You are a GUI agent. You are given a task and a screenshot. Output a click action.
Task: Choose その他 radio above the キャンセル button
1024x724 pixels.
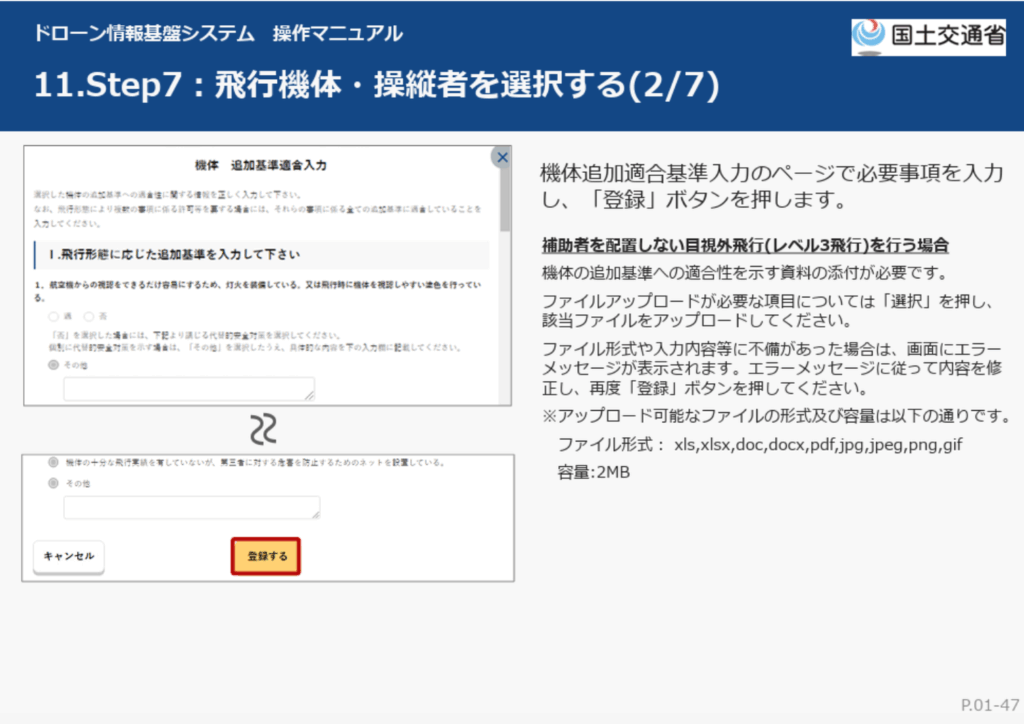point(54,483)
